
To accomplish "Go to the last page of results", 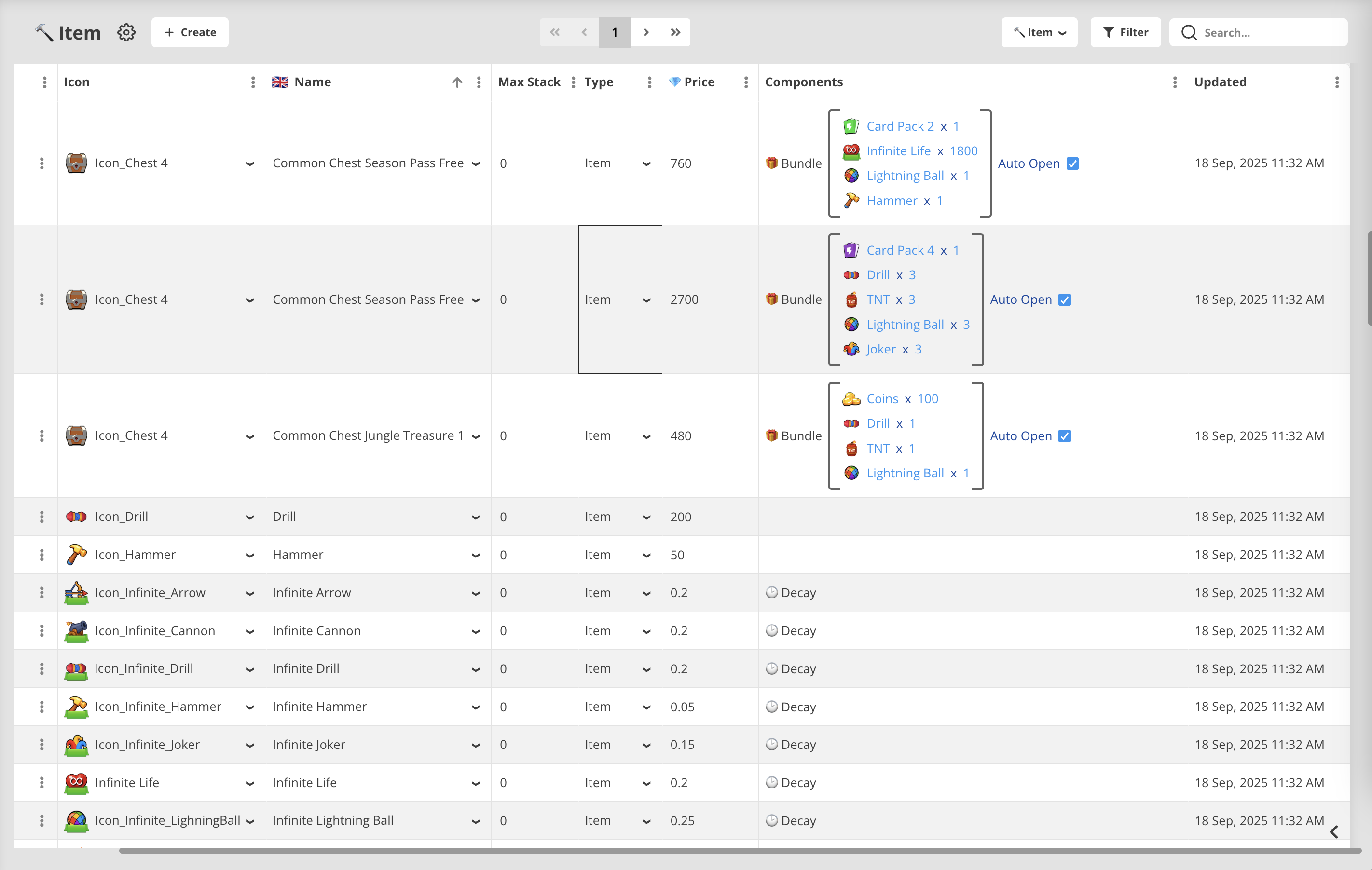I will [675, 32].
